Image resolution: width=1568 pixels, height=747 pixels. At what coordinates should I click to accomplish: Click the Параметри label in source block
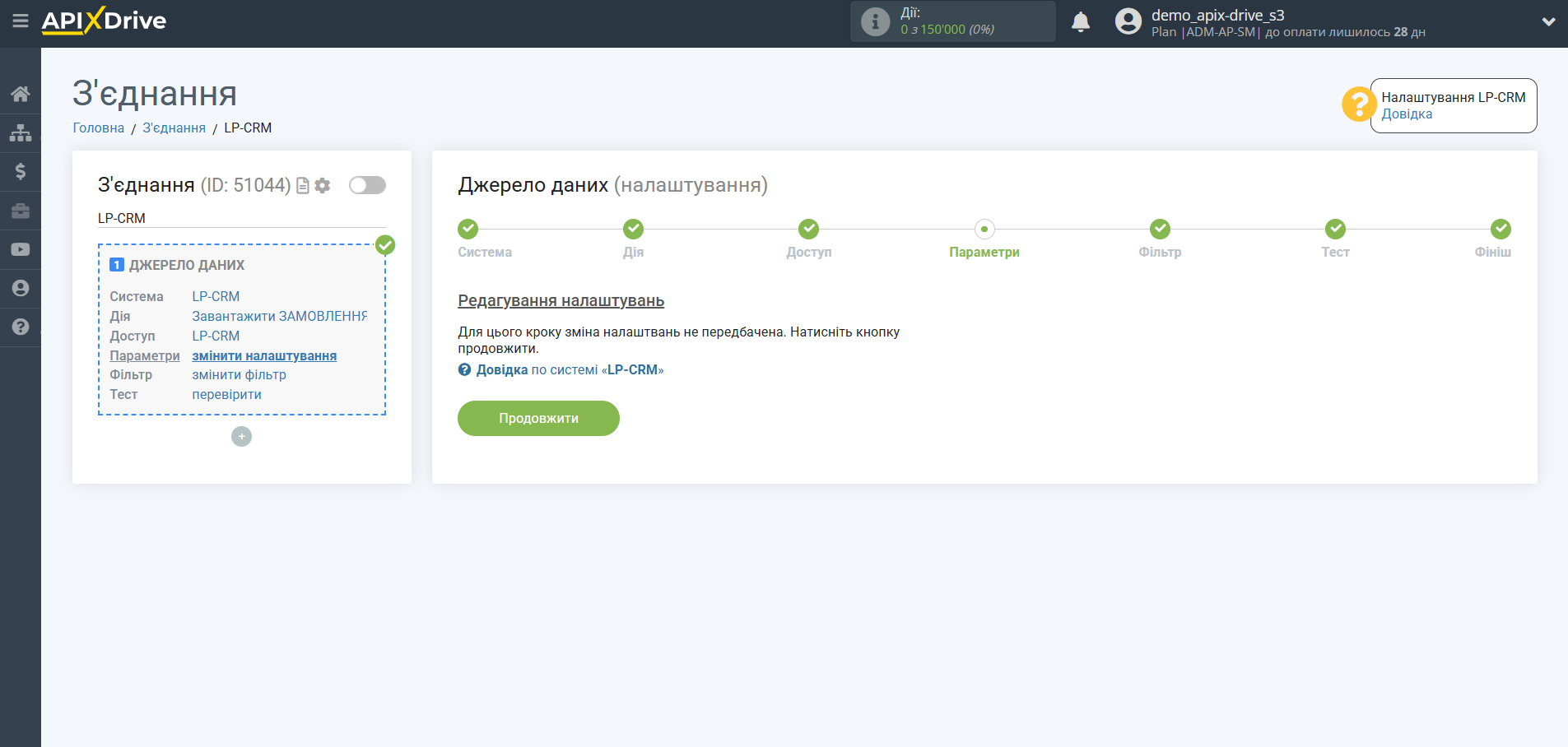pos(145,355)
